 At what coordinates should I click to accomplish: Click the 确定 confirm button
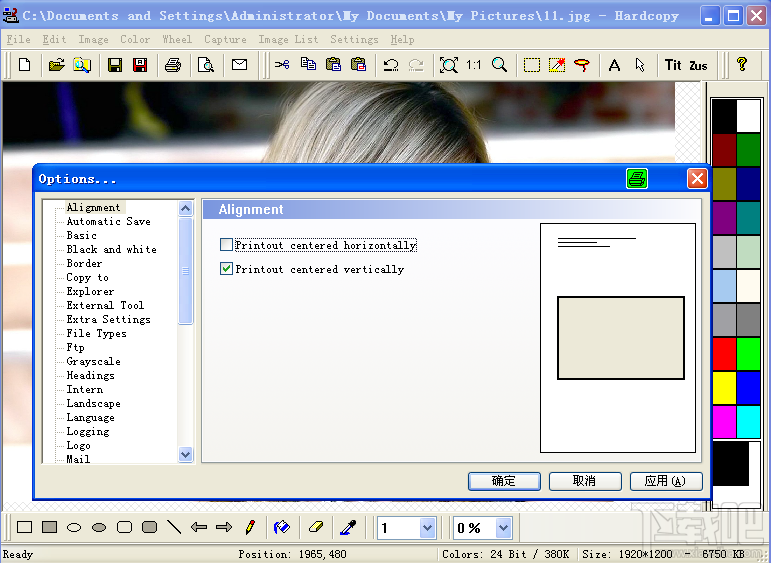[x=504, y=481]
